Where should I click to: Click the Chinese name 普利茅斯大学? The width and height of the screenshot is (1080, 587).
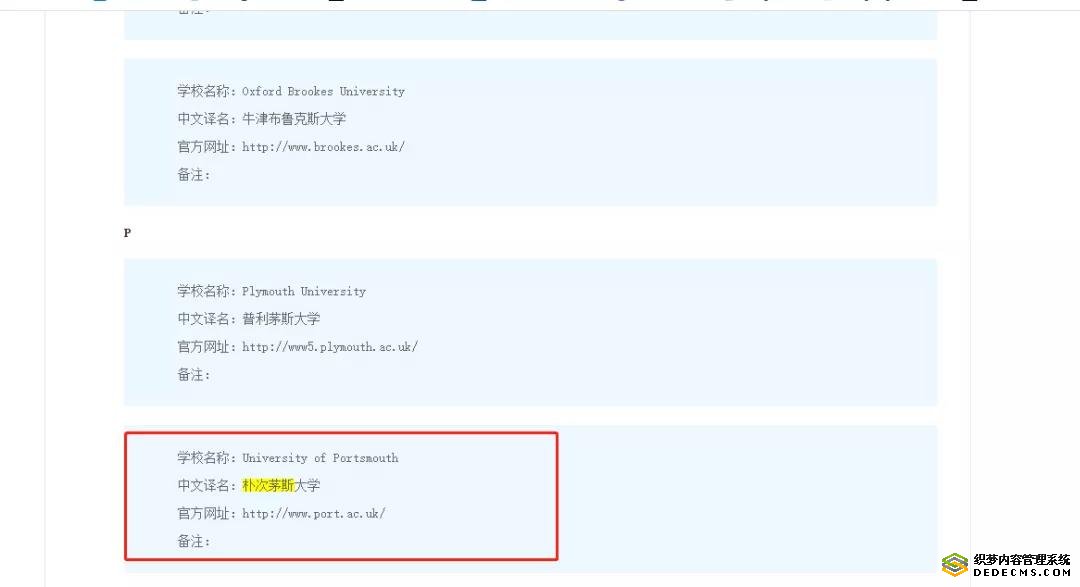[x=281, y=319]
